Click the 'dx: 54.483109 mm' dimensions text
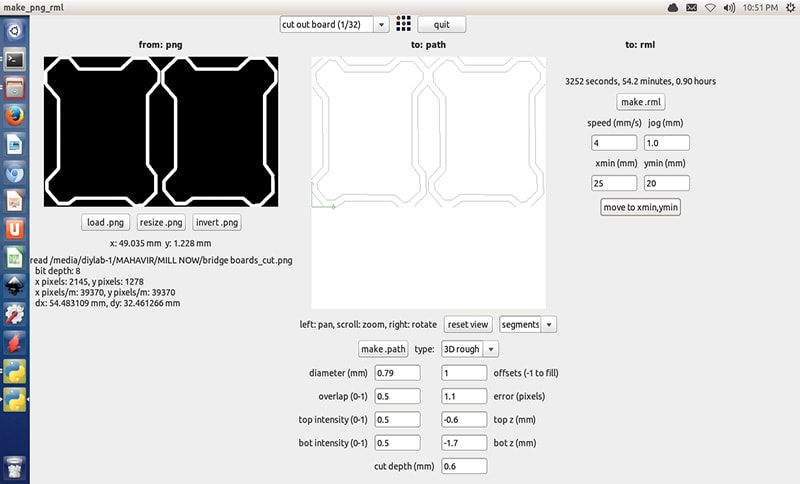 coord(107,303)
